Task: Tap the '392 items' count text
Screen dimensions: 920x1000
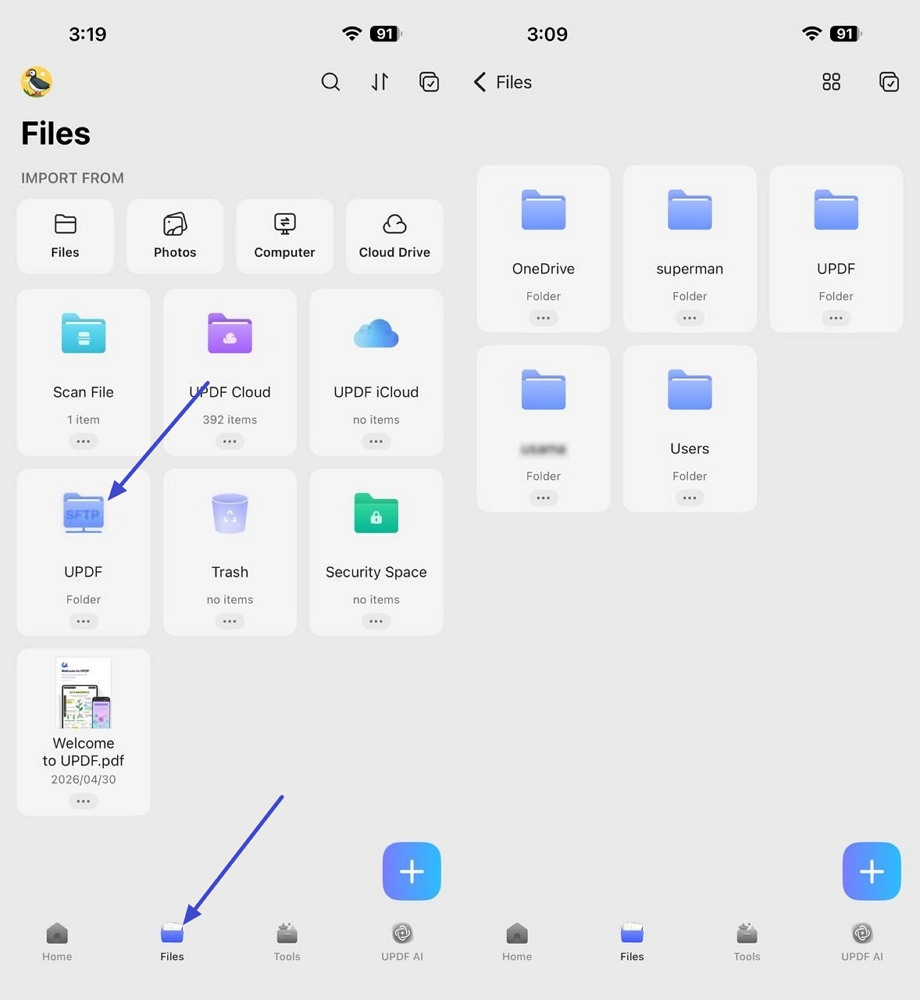Action: pos(230,420)
